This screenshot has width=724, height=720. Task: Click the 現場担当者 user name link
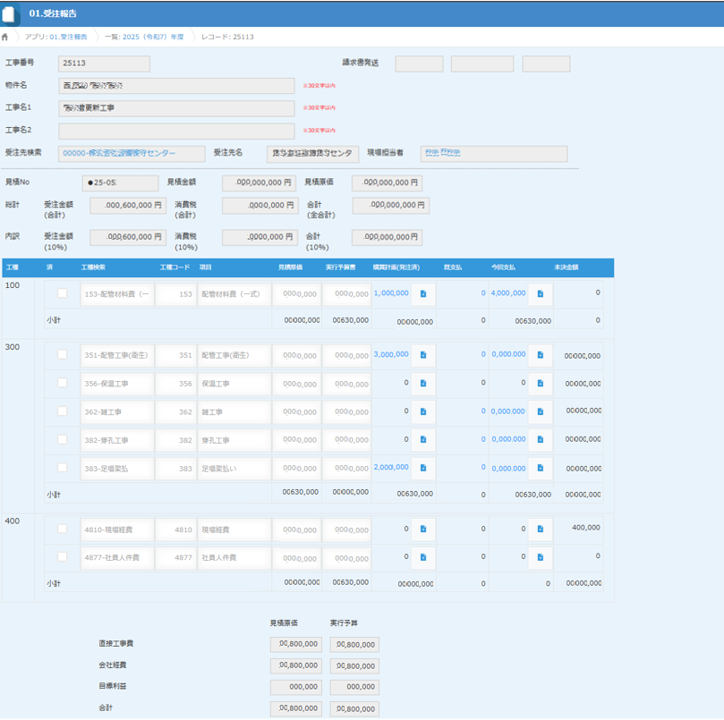(x=435, y=153)
